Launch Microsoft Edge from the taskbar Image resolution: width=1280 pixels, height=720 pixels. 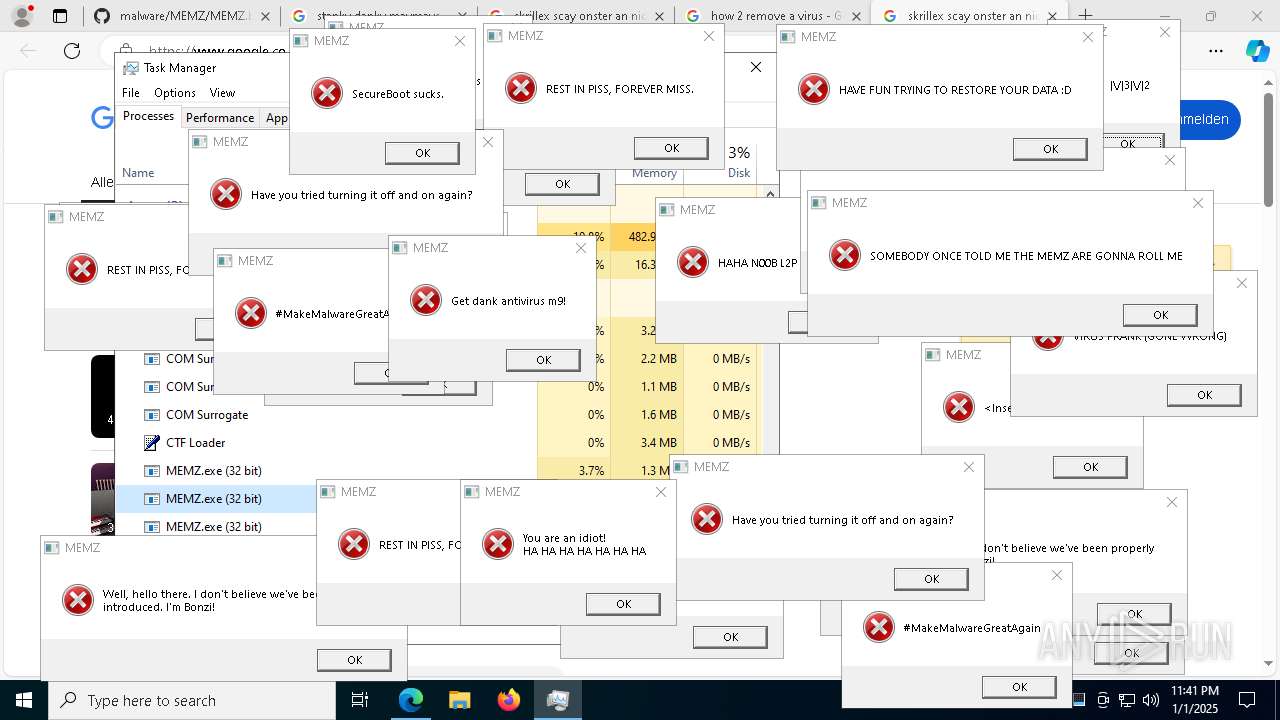(411, 700)
